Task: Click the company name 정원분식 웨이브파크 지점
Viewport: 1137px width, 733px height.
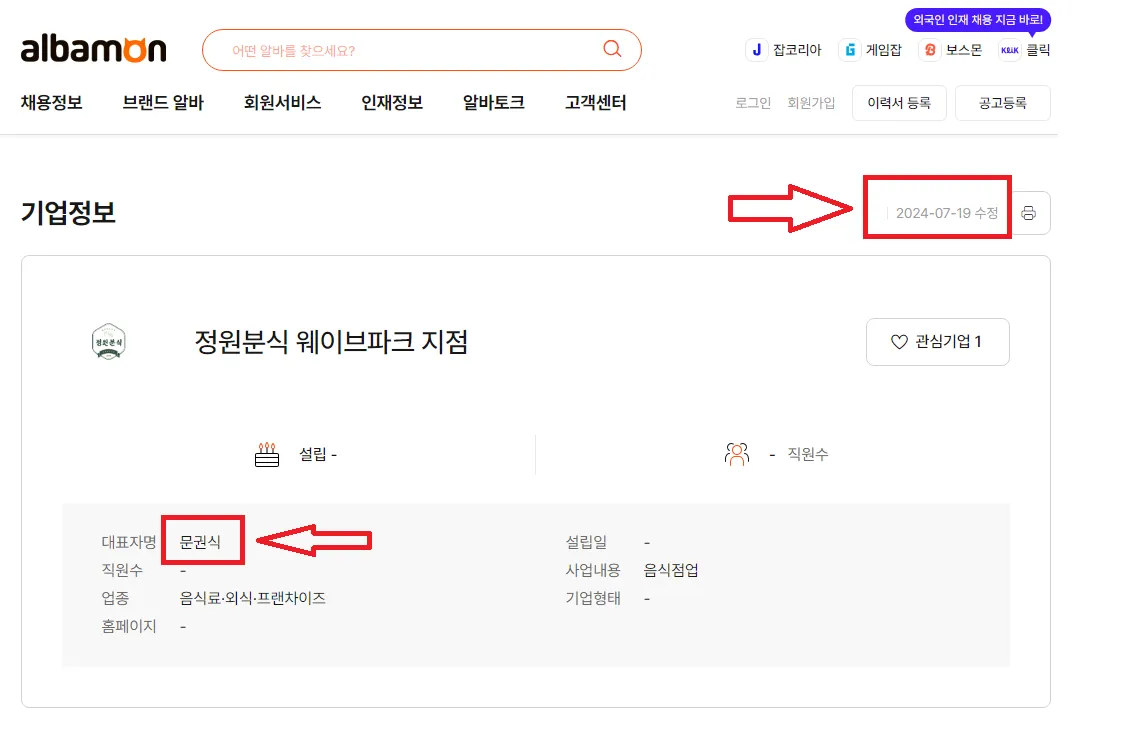Action: tap(331, 341)
